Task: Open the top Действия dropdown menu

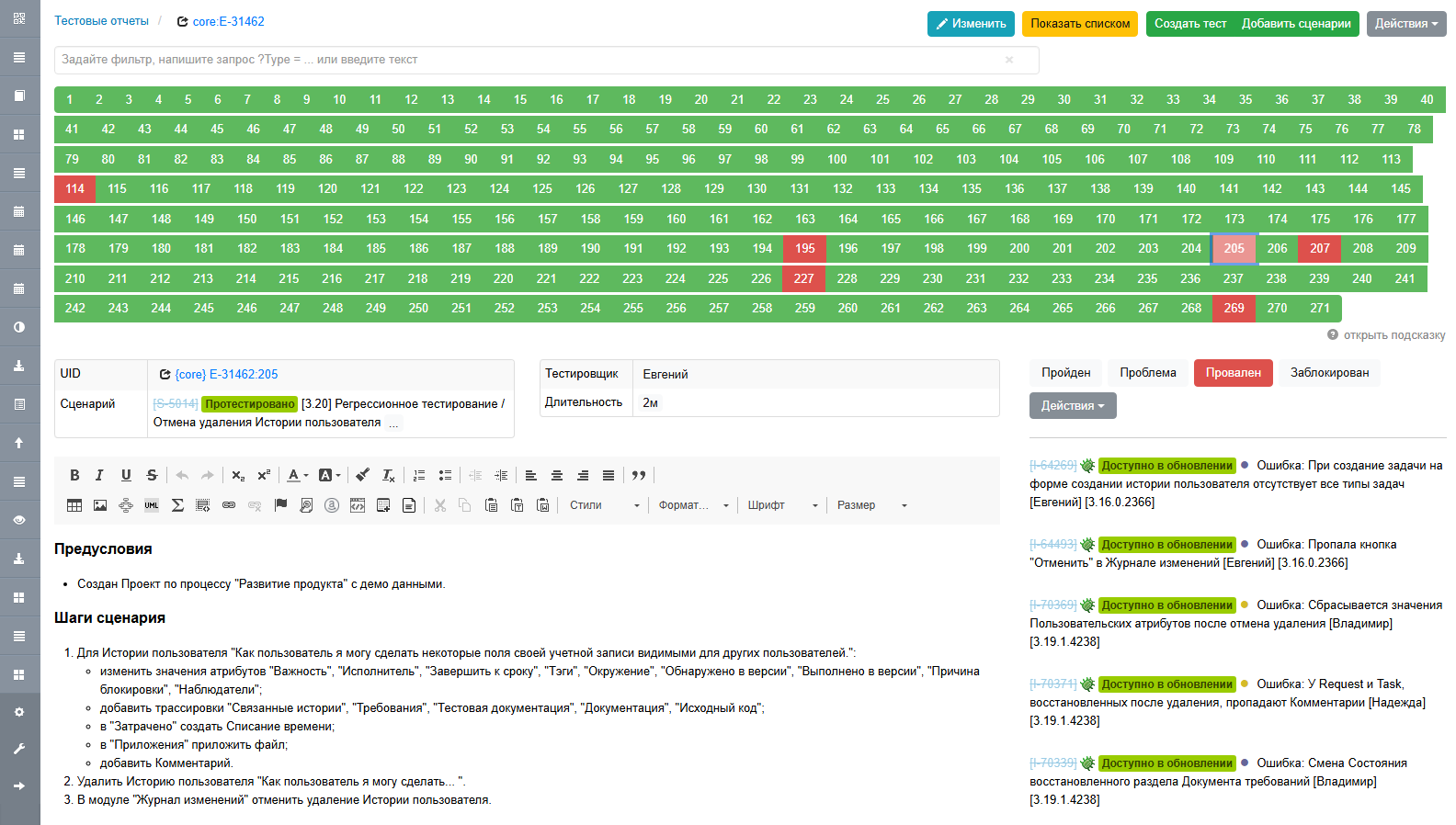Action: coord(1406,24)
